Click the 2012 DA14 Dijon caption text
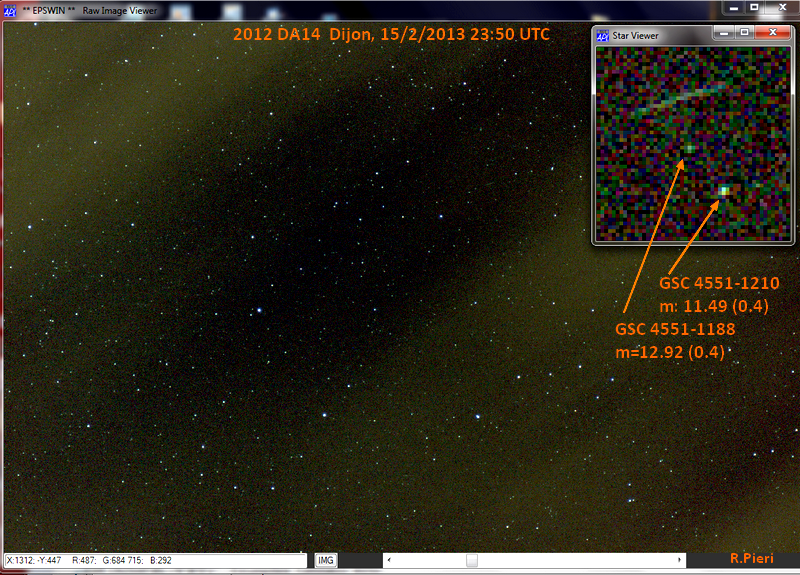The width and height of the screenshot is (800, 575). click(x=391, y=35)
